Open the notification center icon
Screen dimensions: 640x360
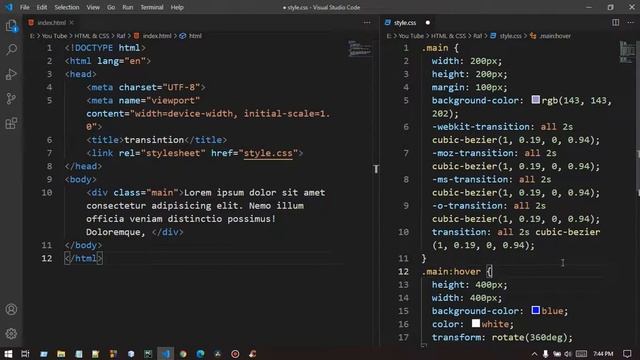pyautogui.click(x=627, y=353)
